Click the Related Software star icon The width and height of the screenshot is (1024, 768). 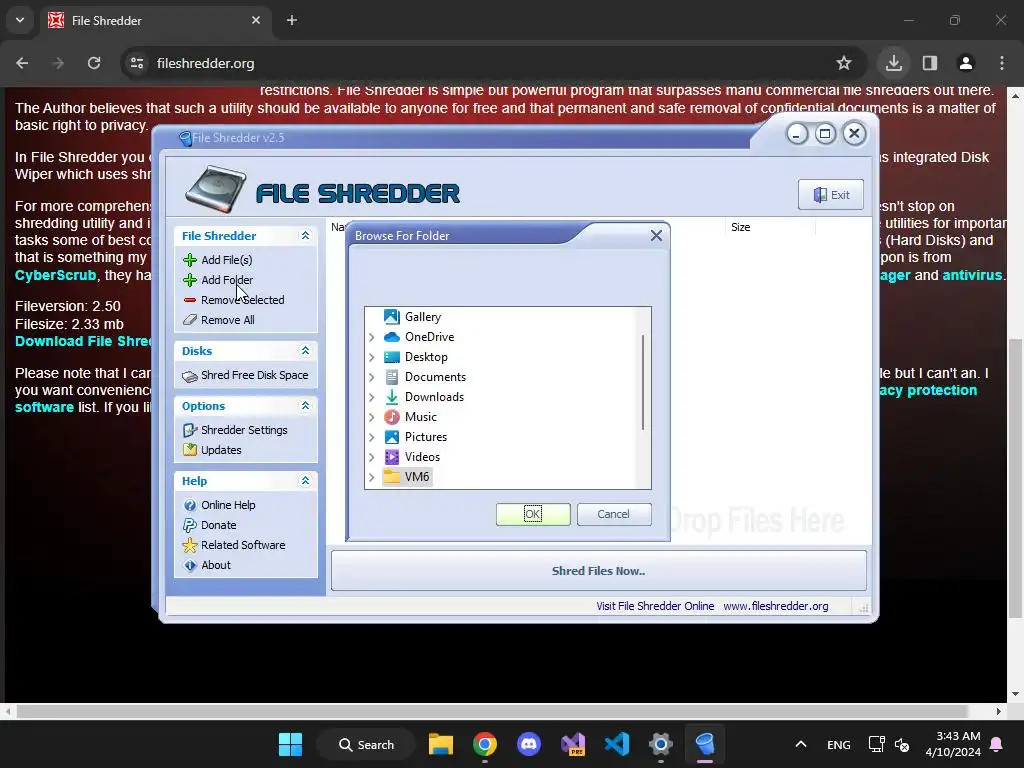(x=190, y=545)
